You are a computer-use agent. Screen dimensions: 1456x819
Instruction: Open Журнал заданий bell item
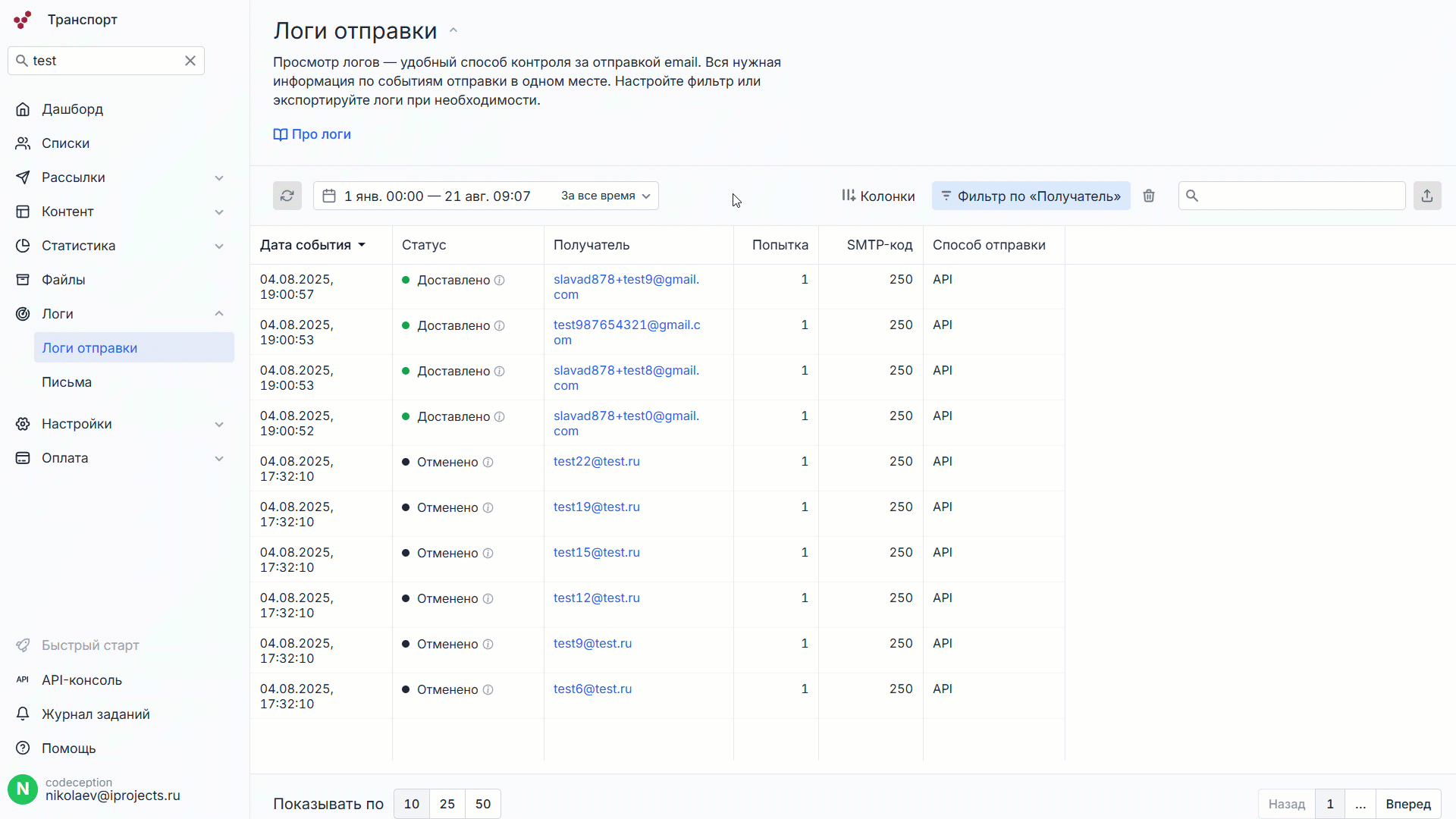[x=95, y=714]
